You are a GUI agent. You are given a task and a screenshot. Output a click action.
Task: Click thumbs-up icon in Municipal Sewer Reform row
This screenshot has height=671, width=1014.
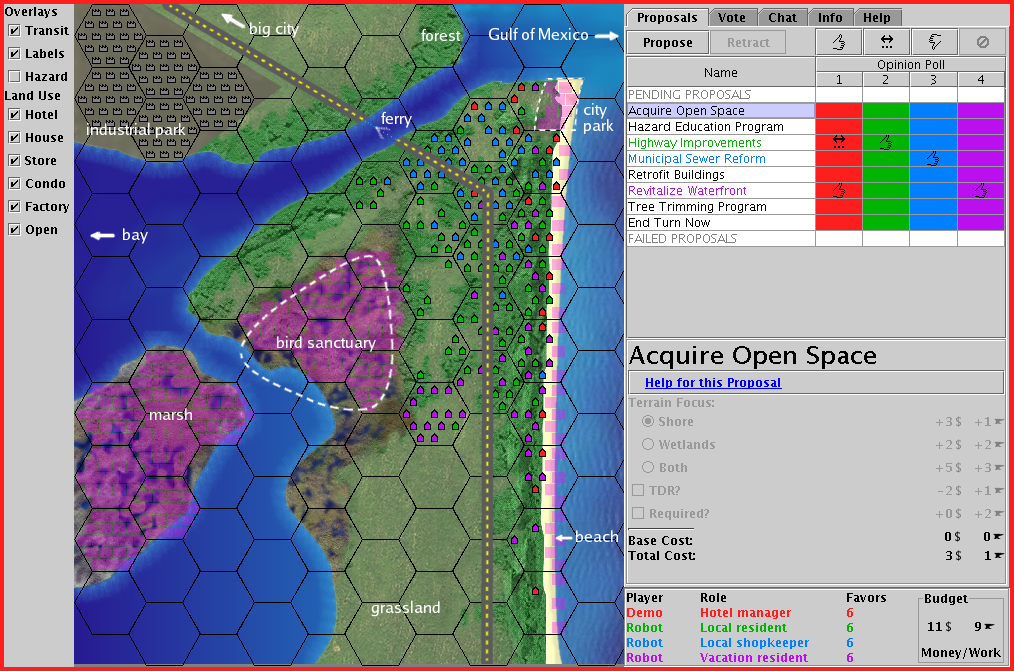coord(933,159)
